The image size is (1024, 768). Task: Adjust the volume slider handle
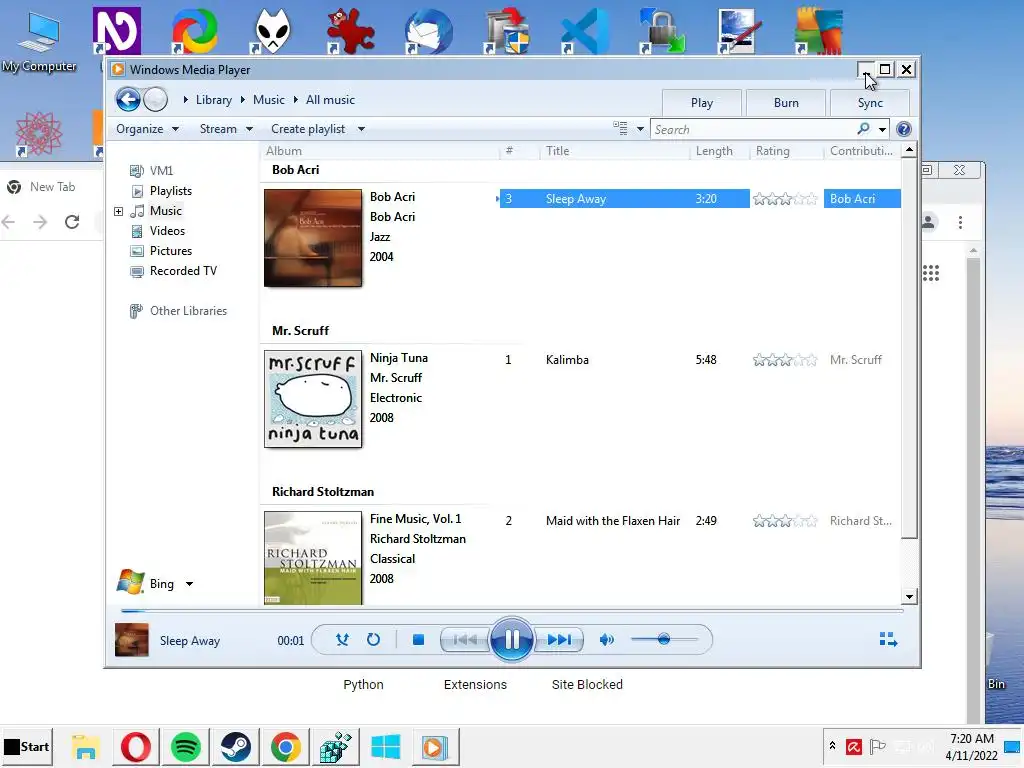coord(664,639)
